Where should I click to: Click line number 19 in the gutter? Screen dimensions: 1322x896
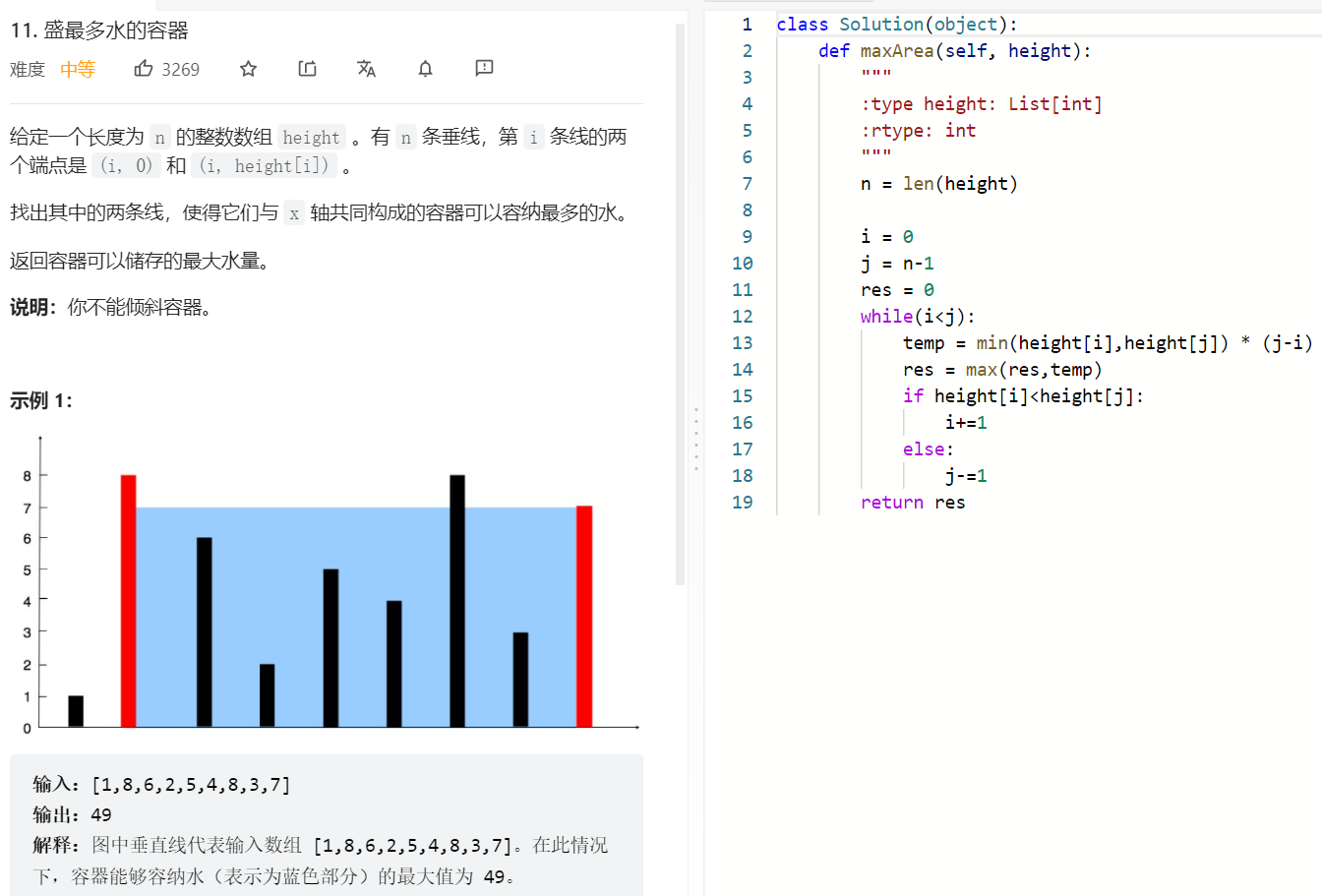coord(743,503)
